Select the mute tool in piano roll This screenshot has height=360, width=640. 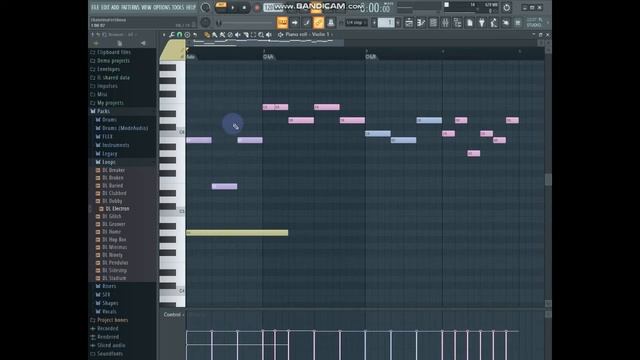(x=238, y=35)
